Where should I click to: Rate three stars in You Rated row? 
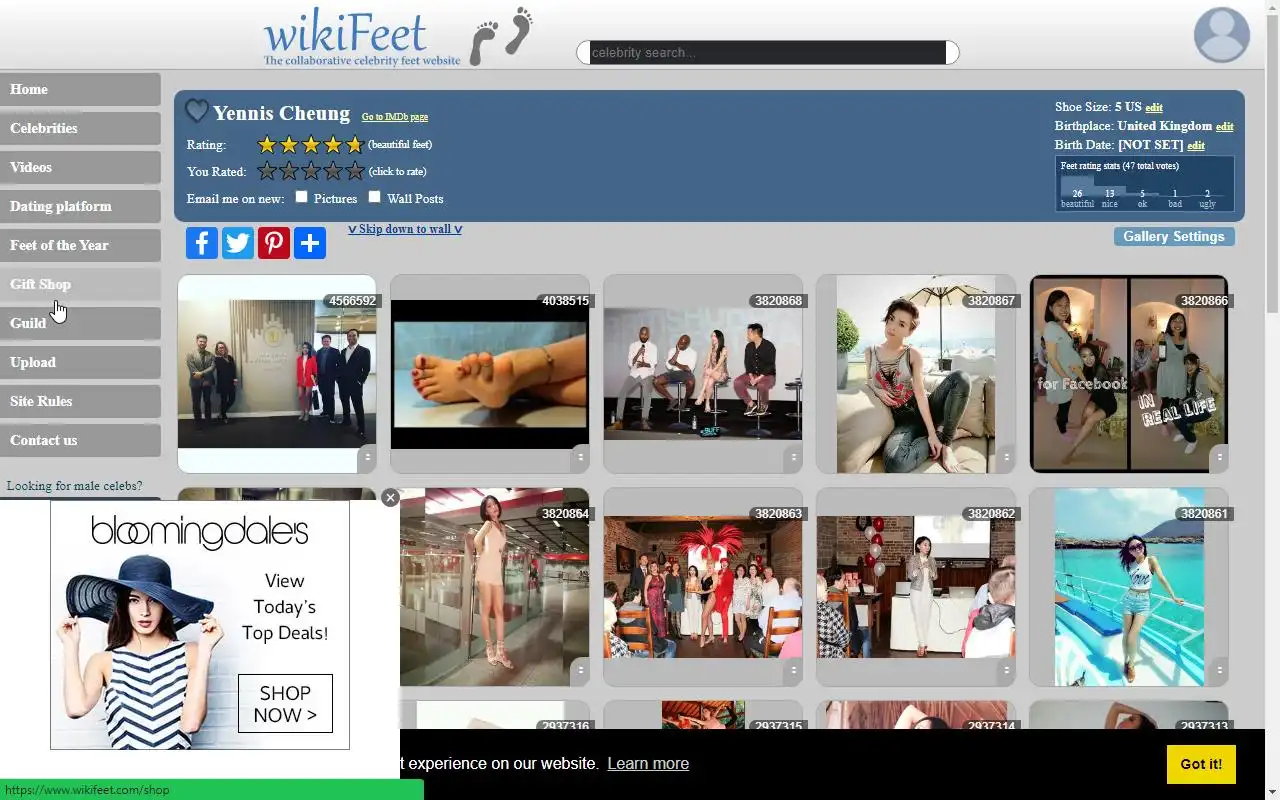(x=311, y=171)
